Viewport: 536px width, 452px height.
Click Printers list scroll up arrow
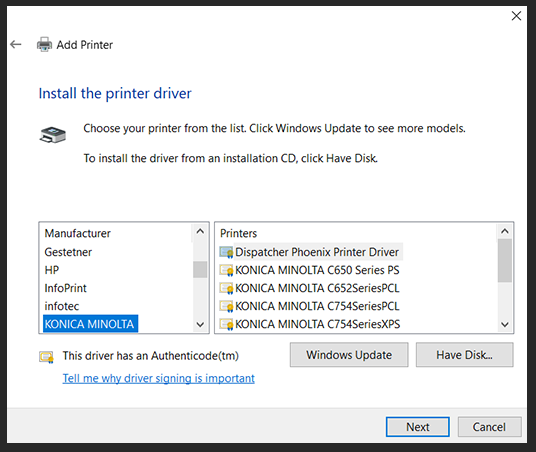click(505, 231)
